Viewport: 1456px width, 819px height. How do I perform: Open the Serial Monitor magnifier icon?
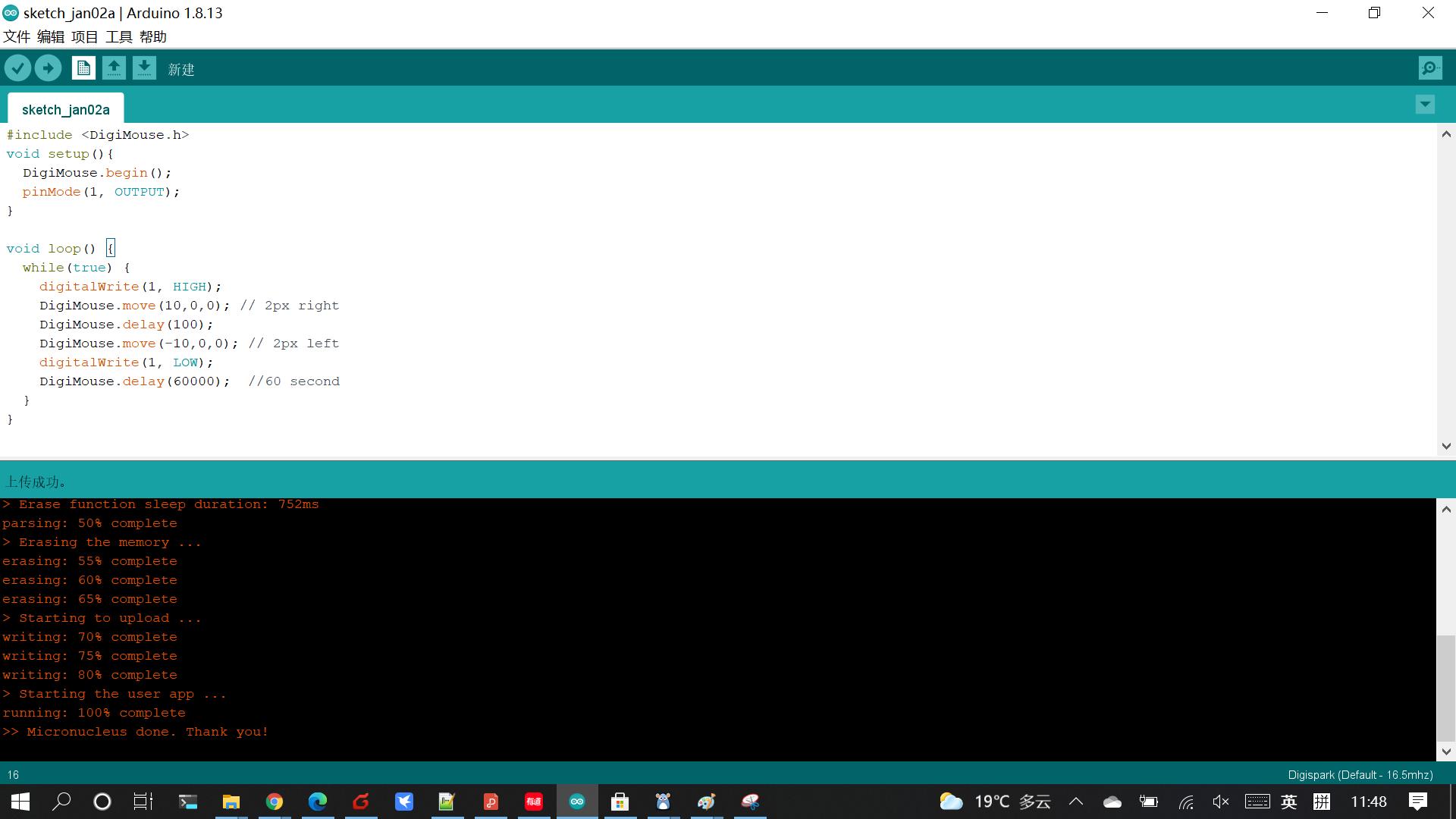1429,68
